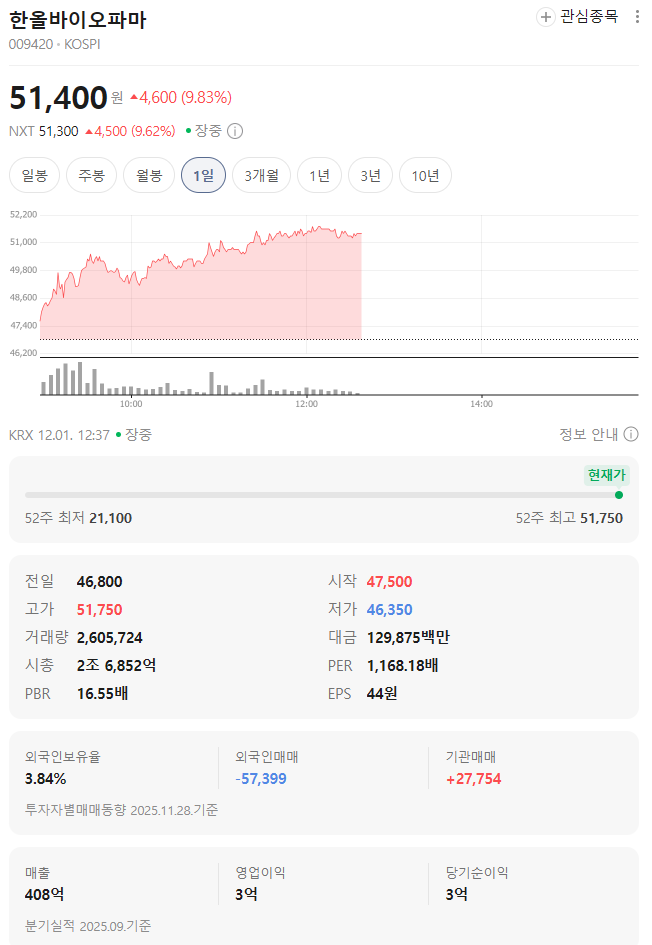Click the 당기순이익 value 3억
Viewport: 652px width, 945px height.
point(457,894)
